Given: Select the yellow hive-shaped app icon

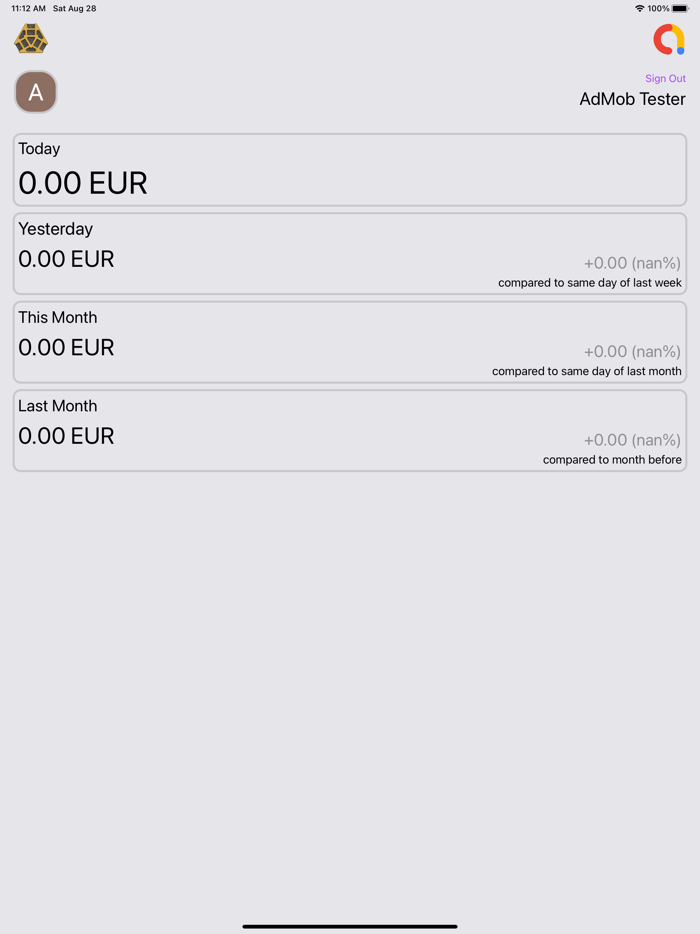Looking at the screenshot, I should 30,38.
